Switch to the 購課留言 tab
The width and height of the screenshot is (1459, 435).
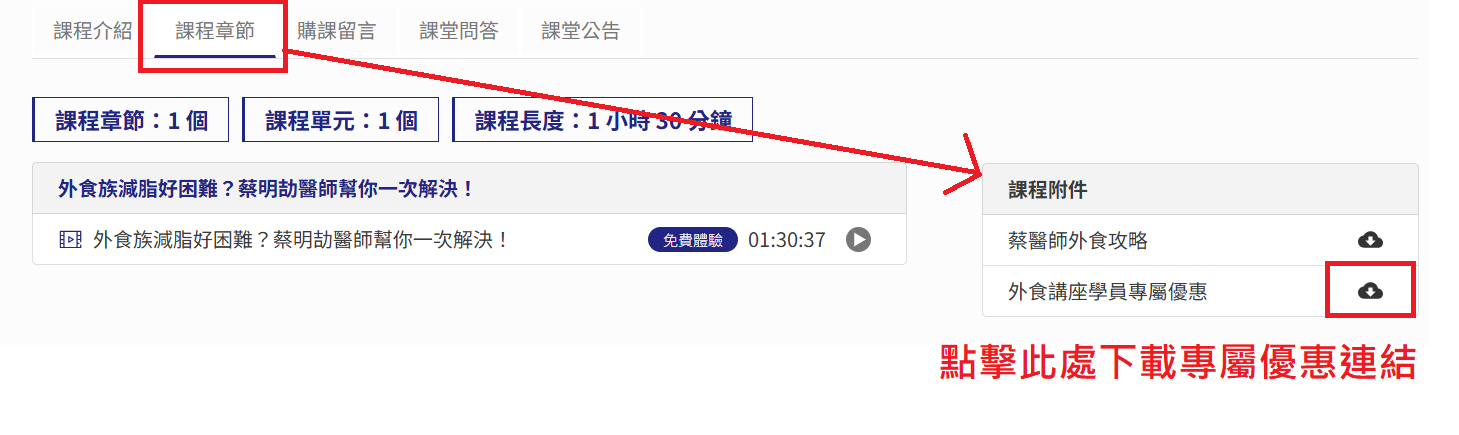[337, 31]
